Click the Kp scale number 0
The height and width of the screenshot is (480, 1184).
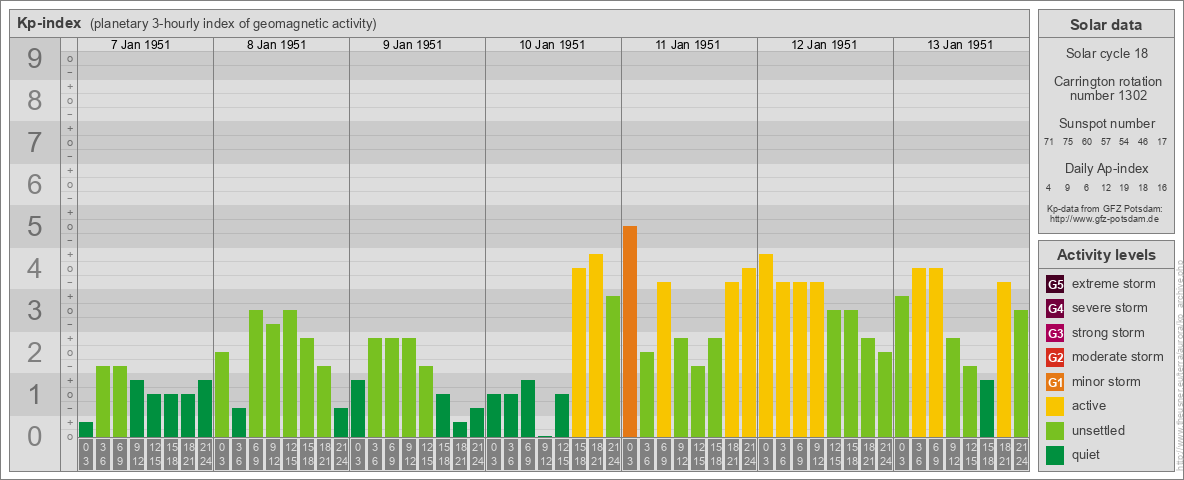click(x=35, y=436)
